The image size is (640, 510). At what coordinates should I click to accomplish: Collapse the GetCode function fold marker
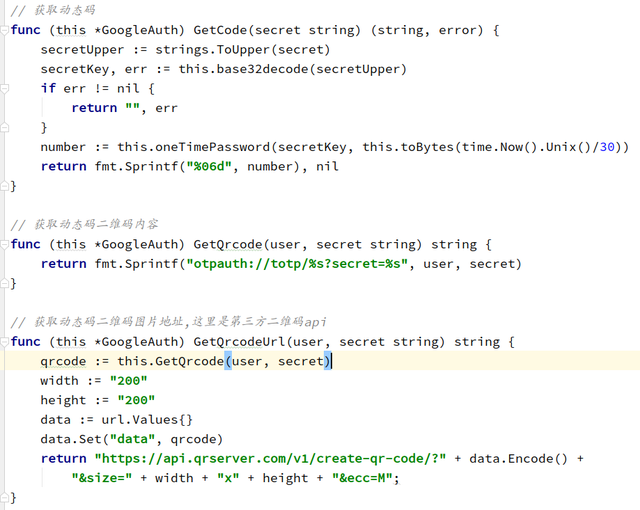(x=5, y=30)
